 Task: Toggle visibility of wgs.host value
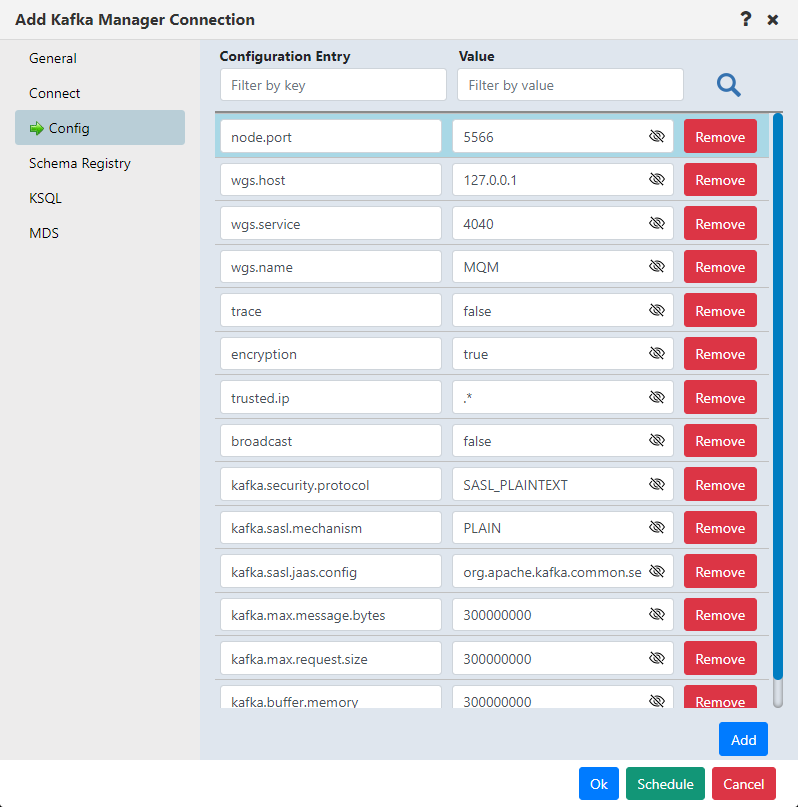point(657,180)
